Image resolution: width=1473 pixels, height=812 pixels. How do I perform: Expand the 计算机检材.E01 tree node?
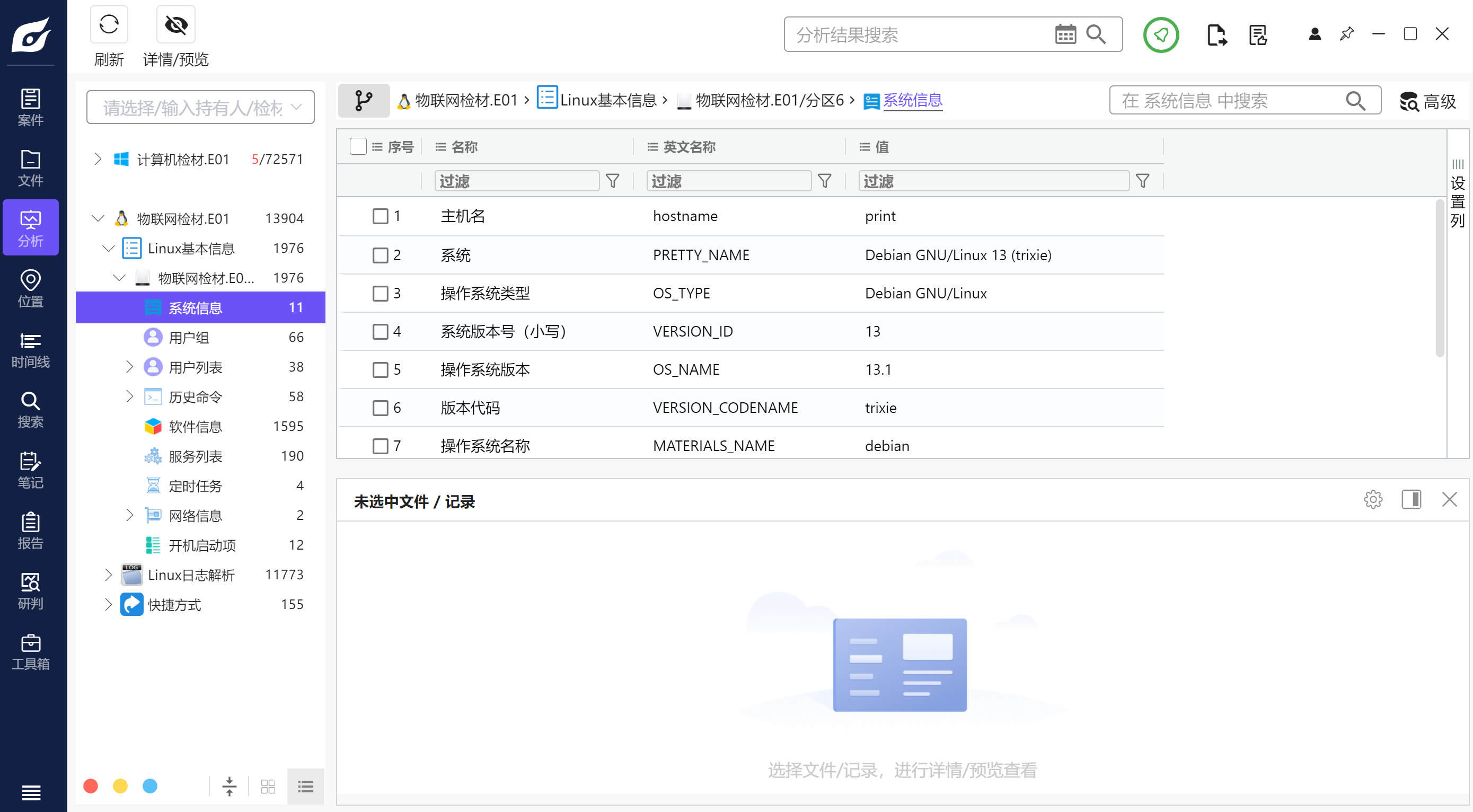[x=98, y=159]
